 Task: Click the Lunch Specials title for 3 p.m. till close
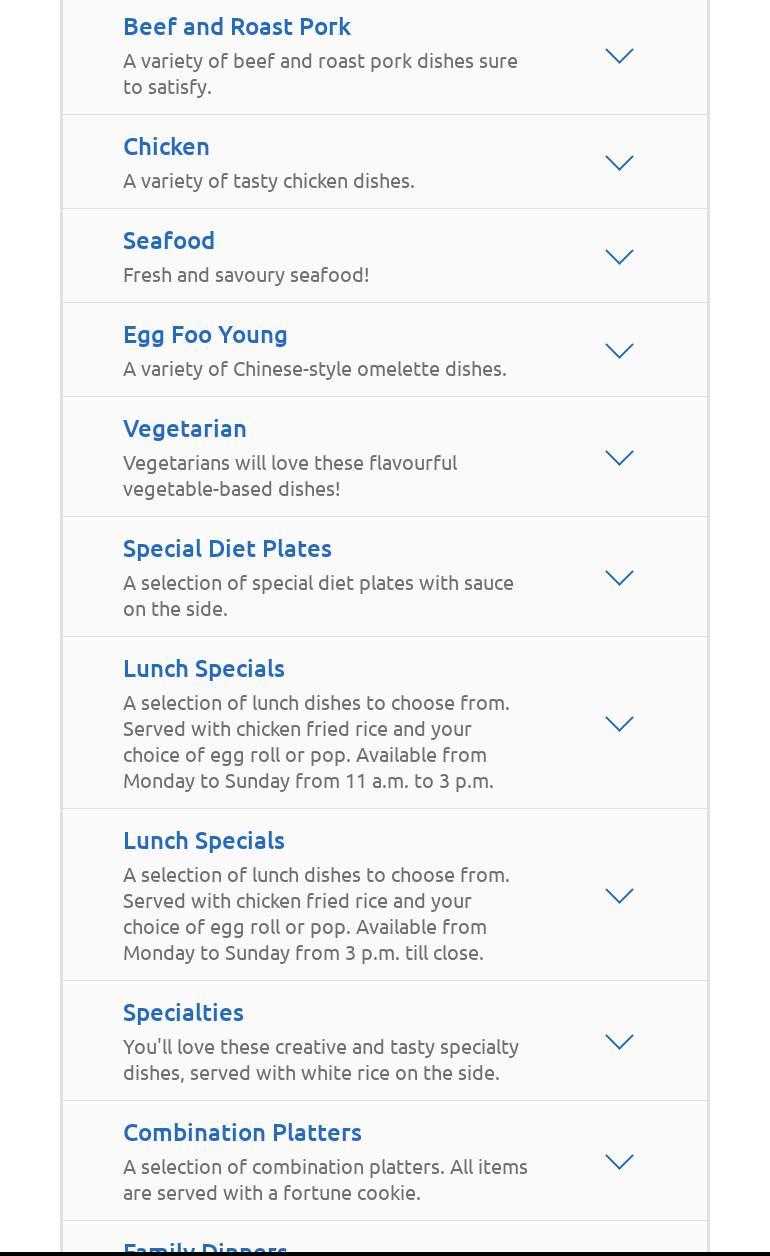[204, 841]
